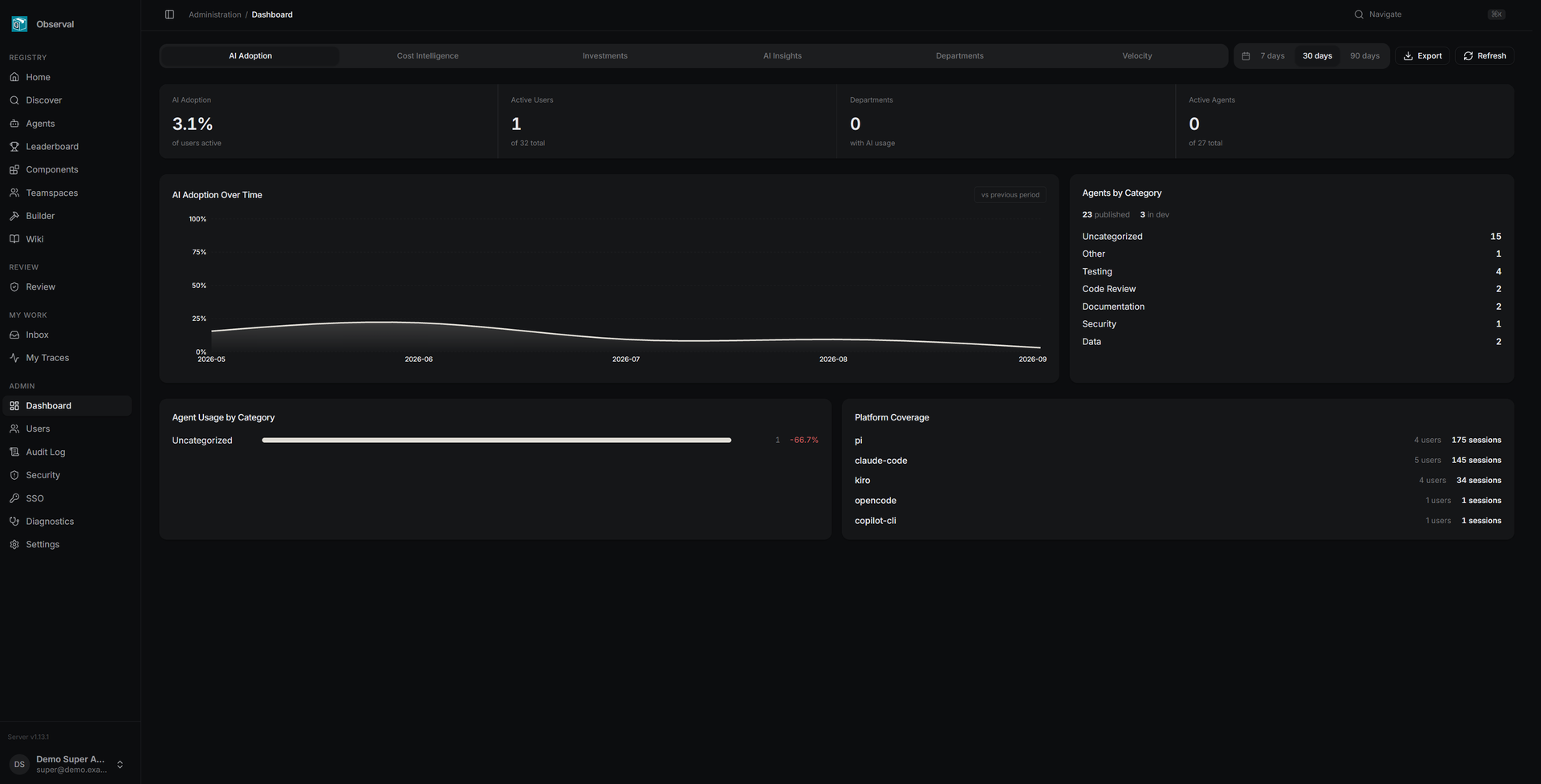The height and width of the screenshot is (784, 1541).
Task: Click the Demo Super Admin profile
Action: tap(67, 765)
